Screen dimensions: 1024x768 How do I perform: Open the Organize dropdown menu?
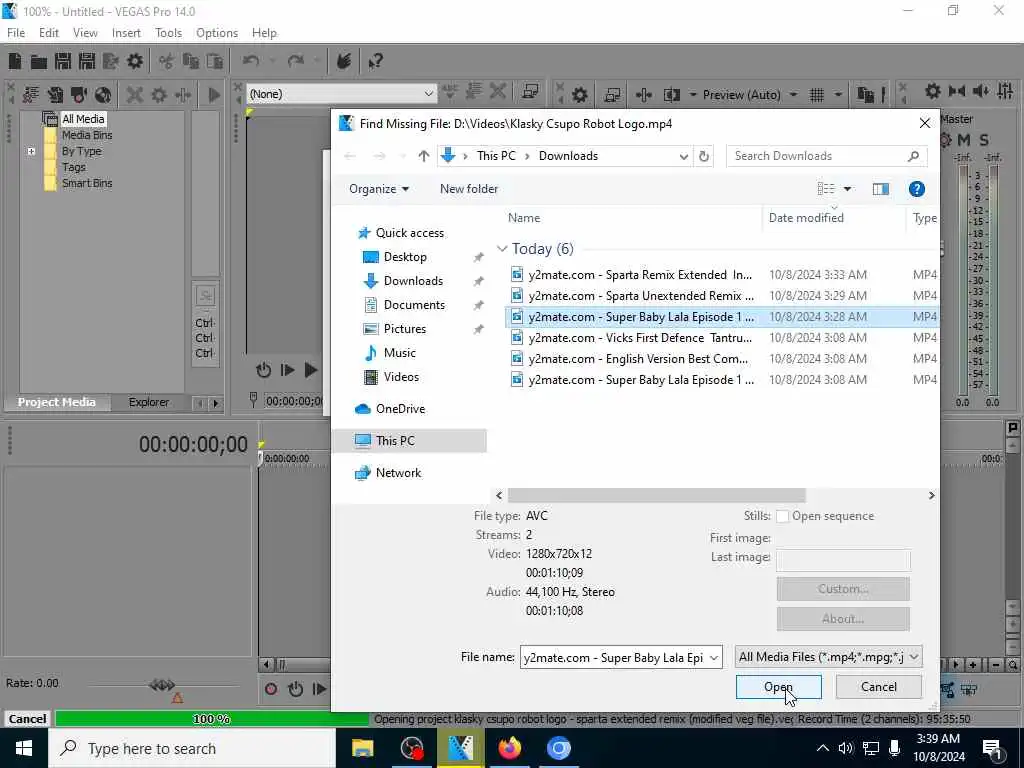coord(379,189)
